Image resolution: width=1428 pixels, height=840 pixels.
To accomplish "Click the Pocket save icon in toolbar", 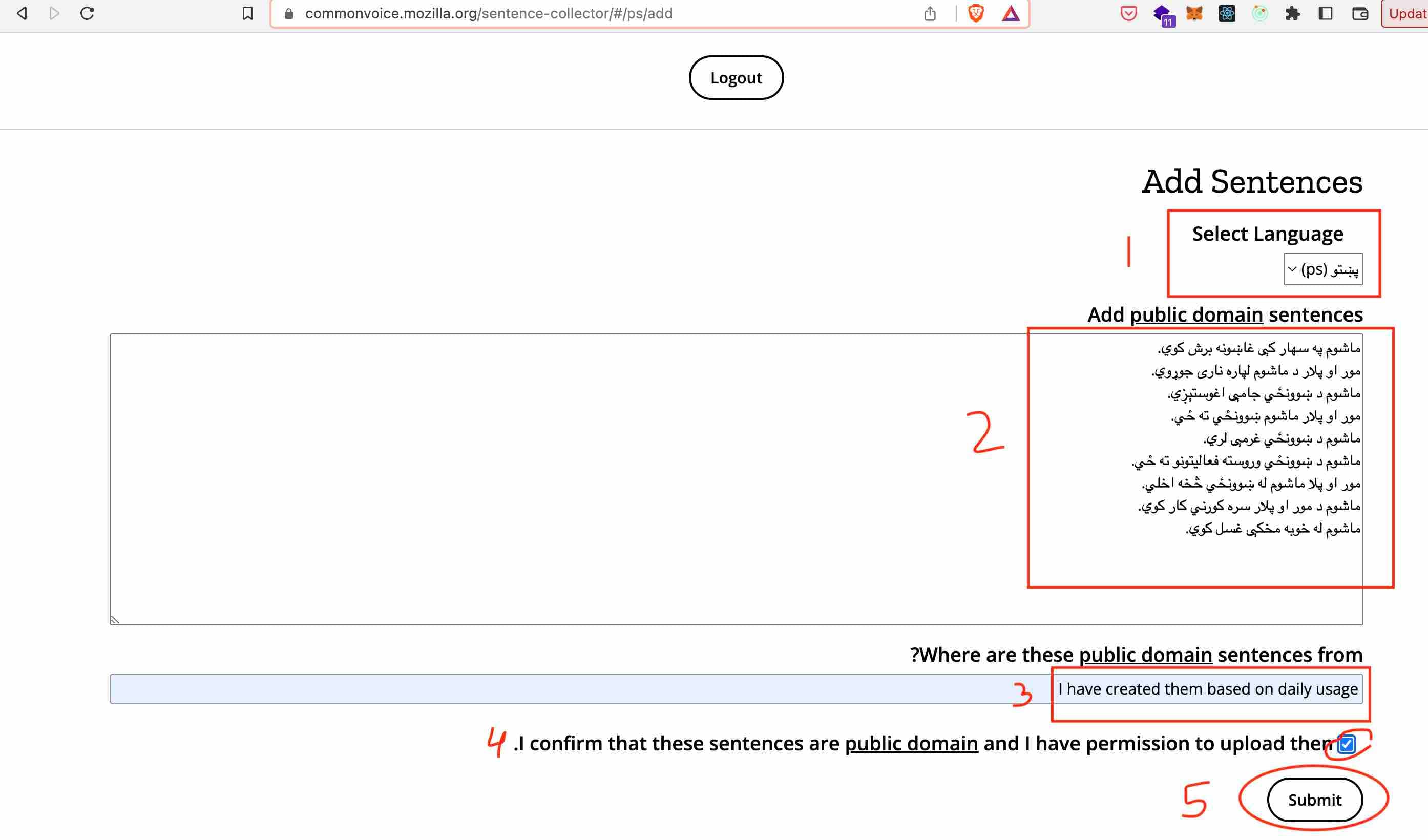I will click(1129, 13).
